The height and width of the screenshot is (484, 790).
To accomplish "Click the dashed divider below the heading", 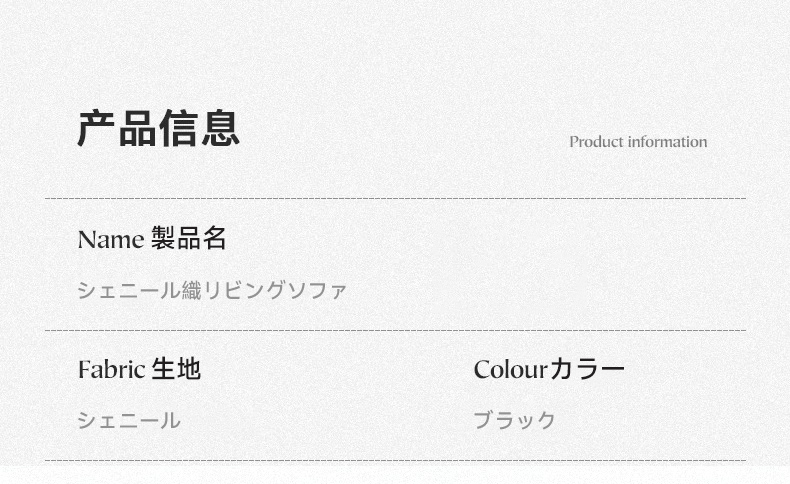I will (x=396, y=198).
